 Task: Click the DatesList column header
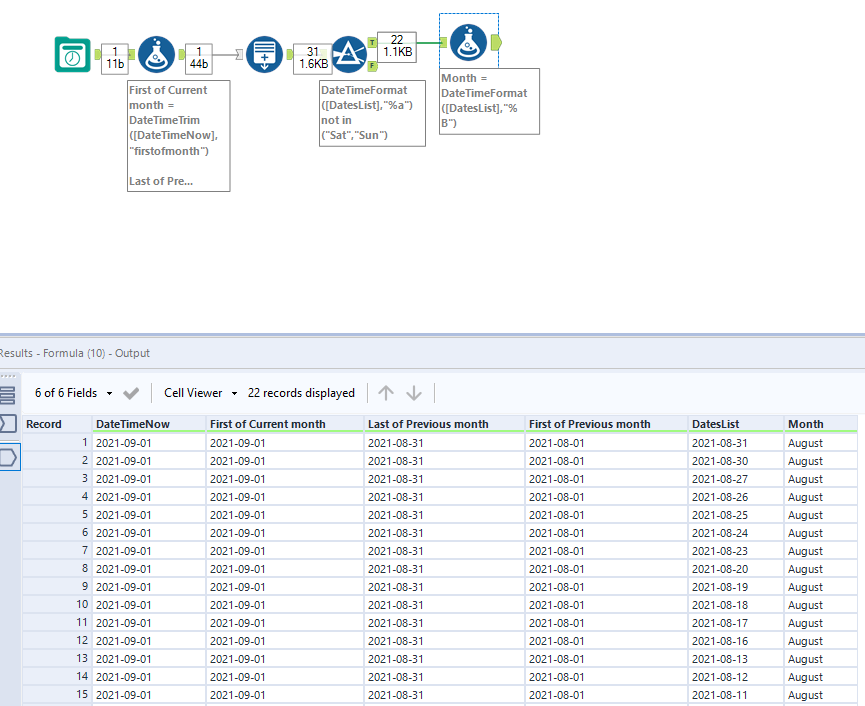click(x=736, y=424)
